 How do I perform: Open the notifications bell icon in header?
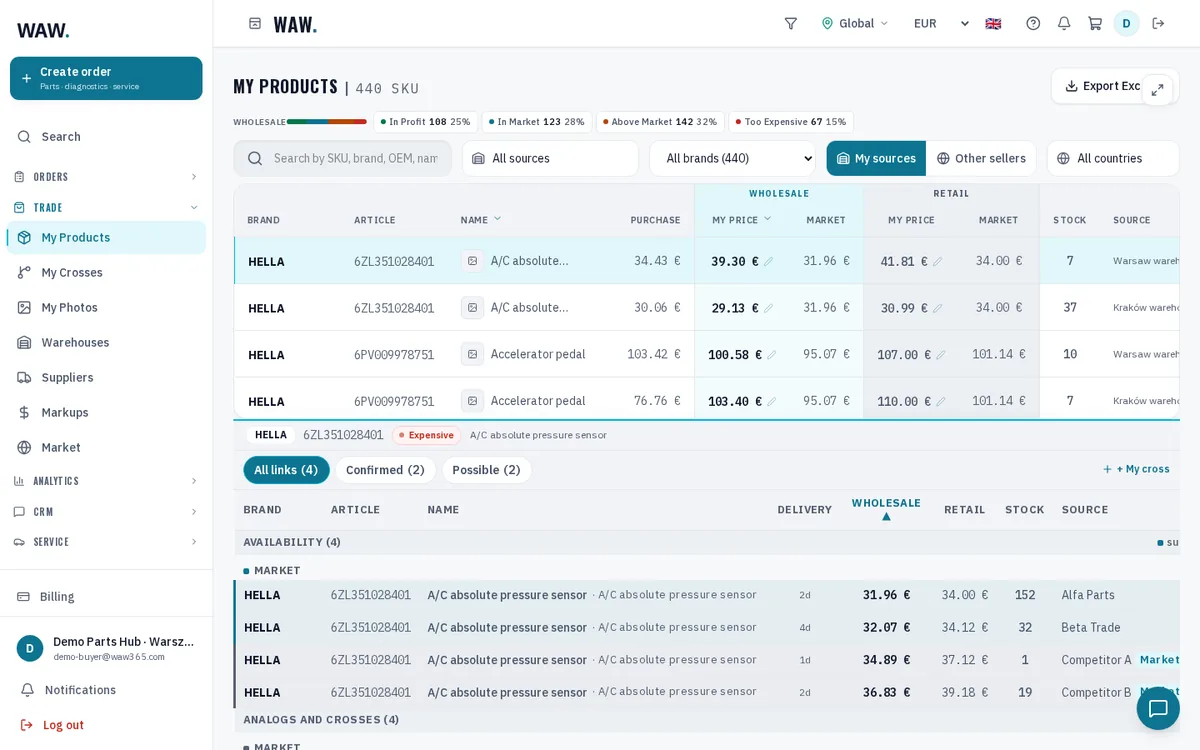(1064, 23)
